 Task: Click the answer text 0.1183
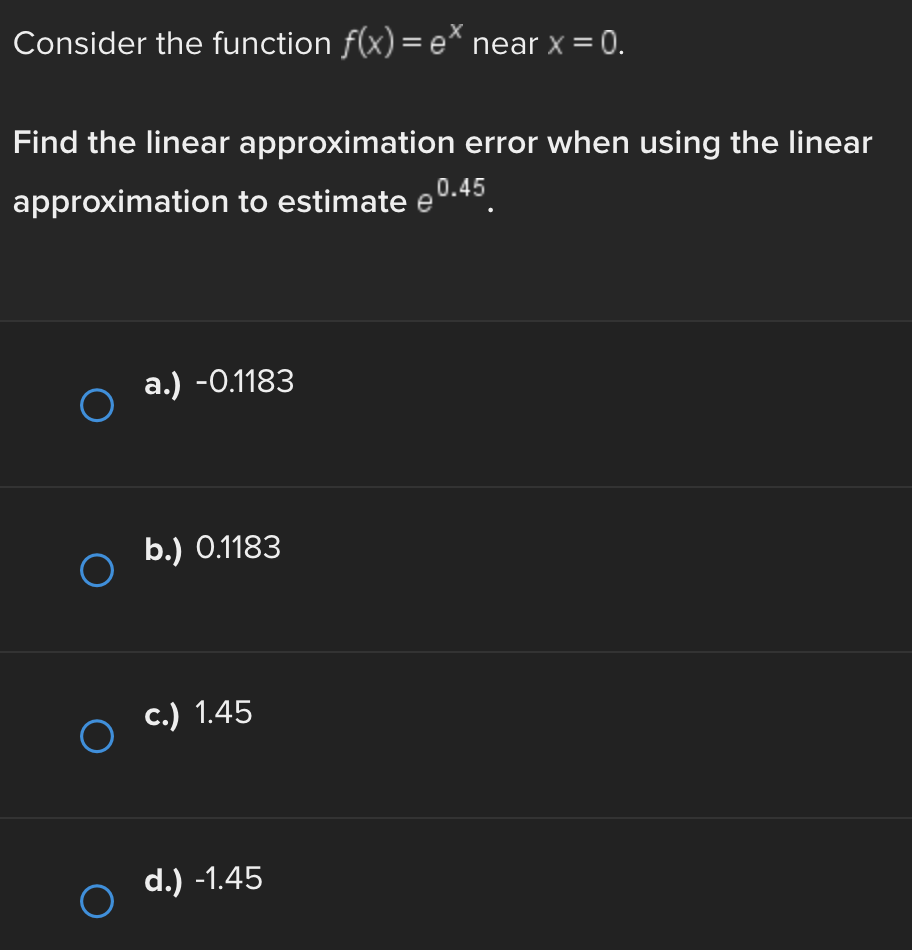tap(240, 548)
